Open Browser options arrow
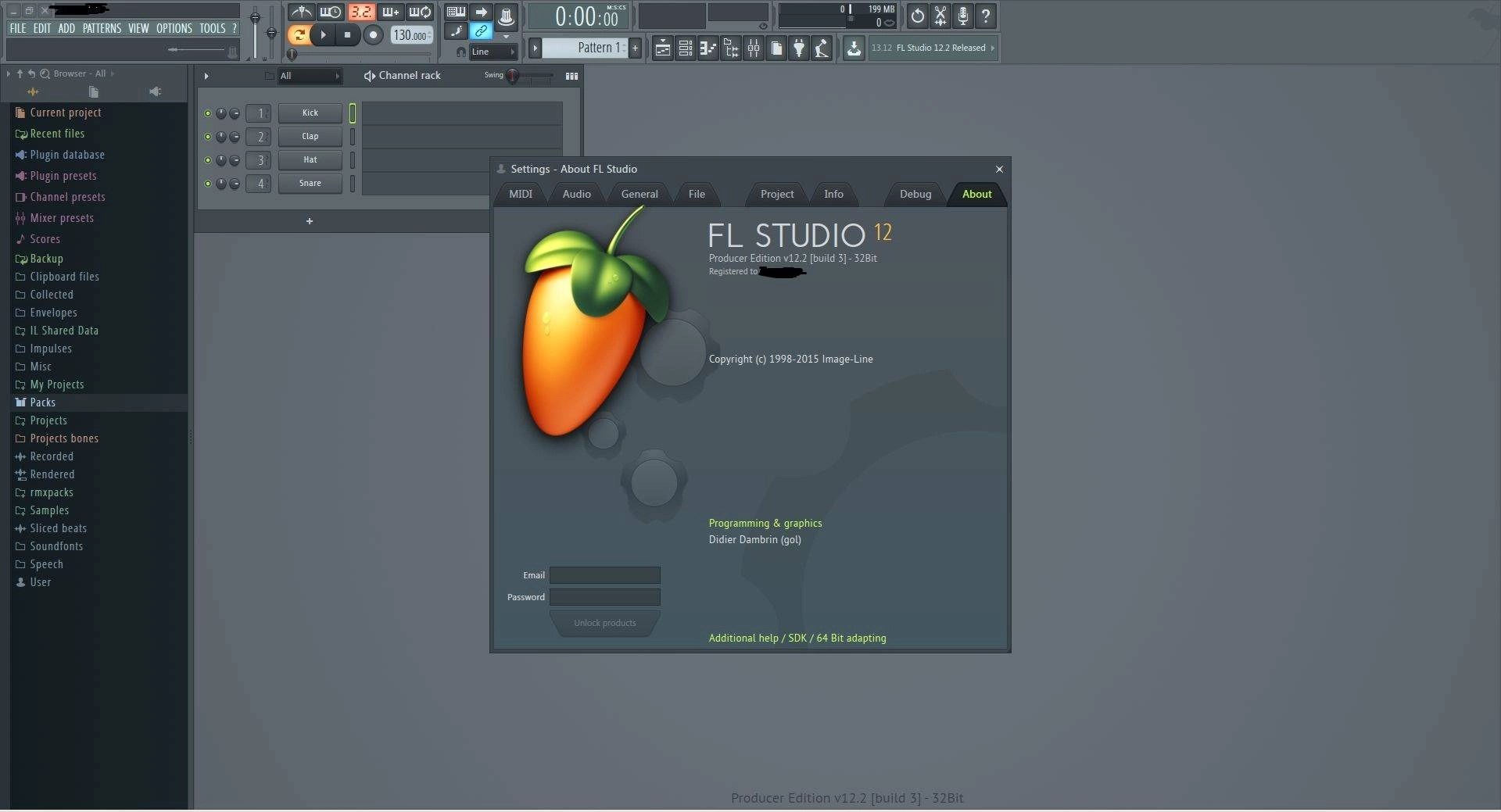Viewport: 1501px width, 812px height. [x=9, y=73]
